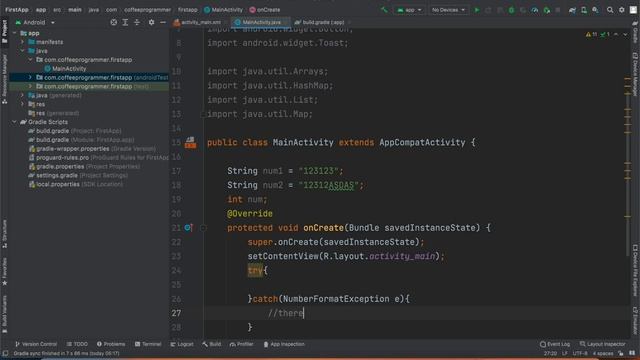Click the override gutter icon on line 21
The height and width of the screenshot is (360, 640).
[x=188, y=228]
